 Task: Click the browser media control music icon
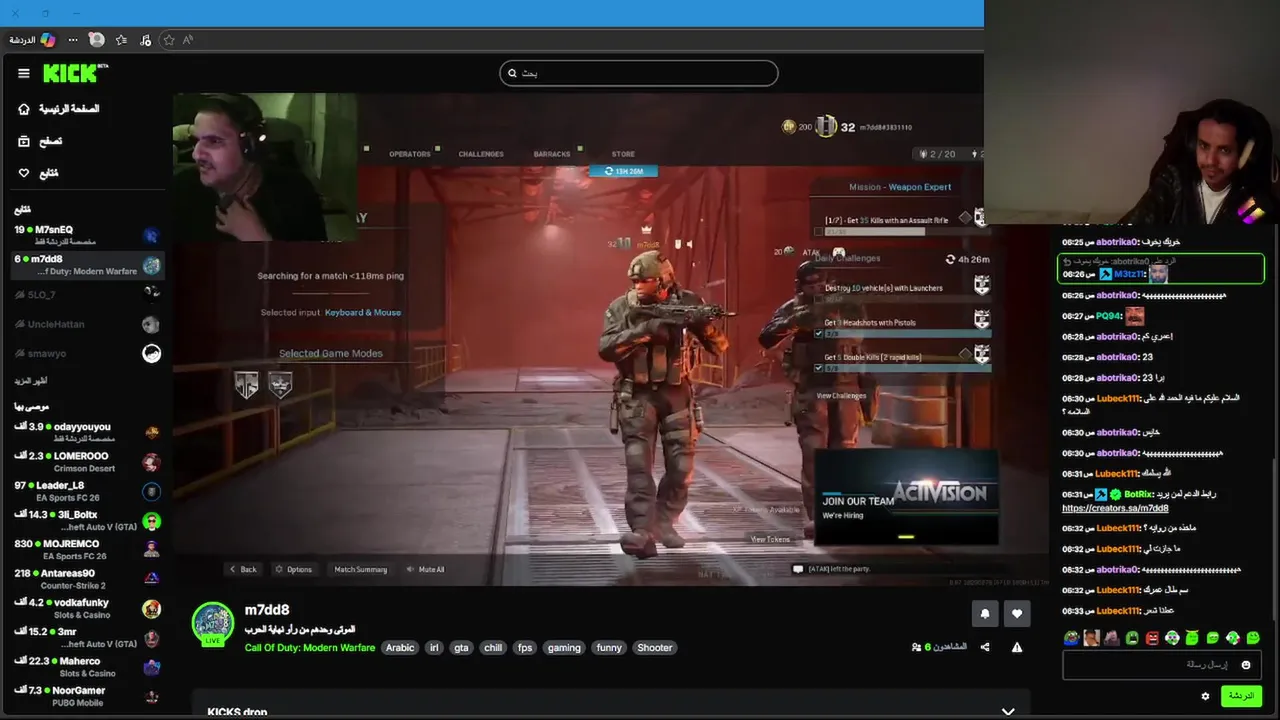click(146, 40)
